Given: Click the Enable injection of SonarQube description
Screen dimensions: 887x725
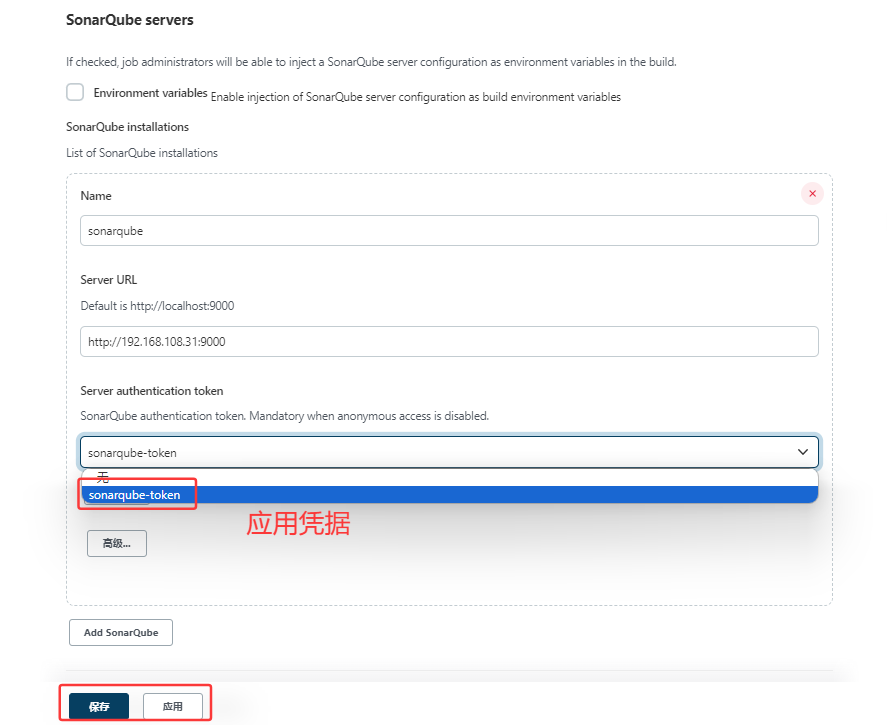Looking at the screenshot, I should pos(416,97).
